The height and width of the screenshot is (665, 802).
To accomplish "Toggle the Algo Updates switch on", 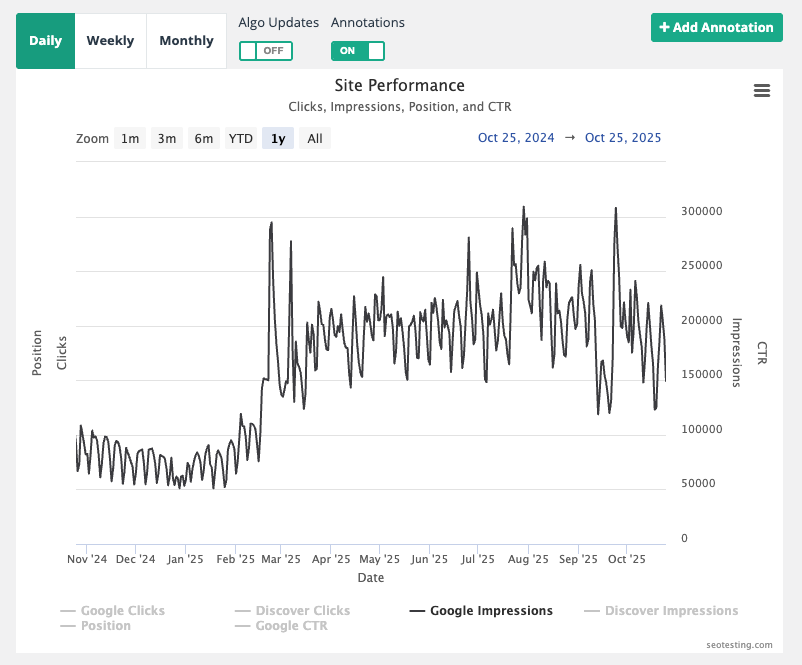I will [x=265, y=50].
